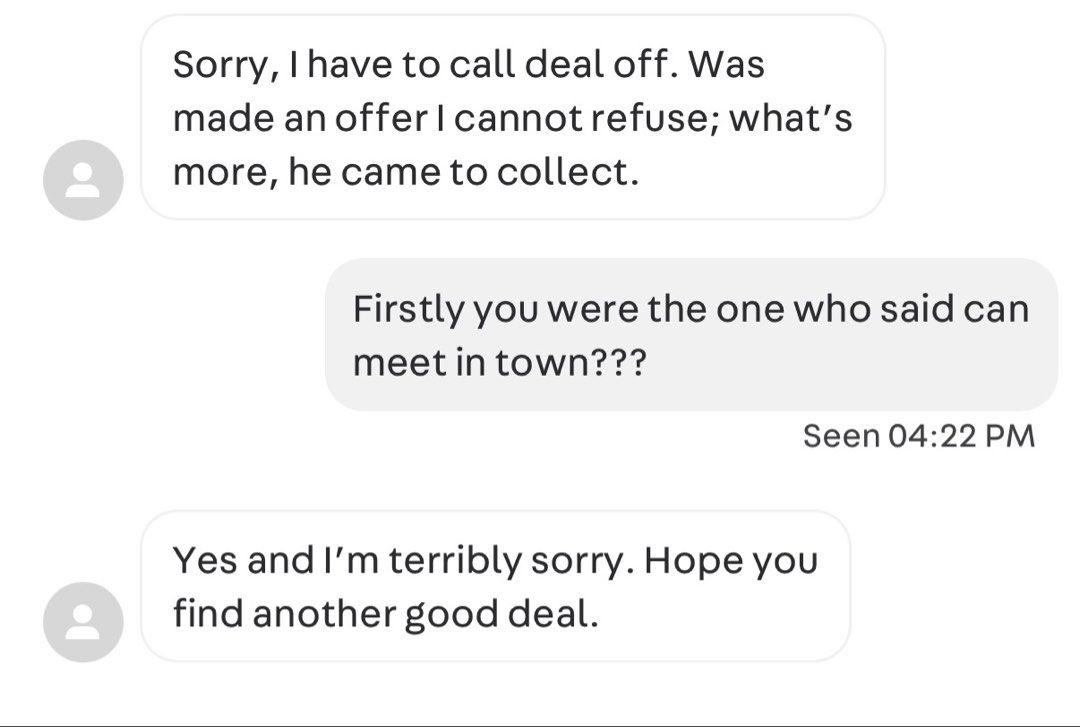Click the word 'collect.' ending the first message

point(568,172)
